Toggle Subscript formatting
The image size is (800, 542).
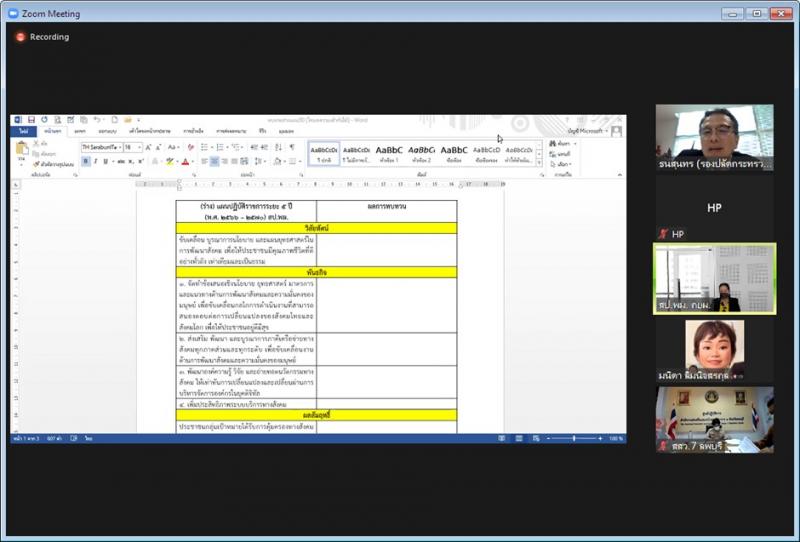click(131, 161)
